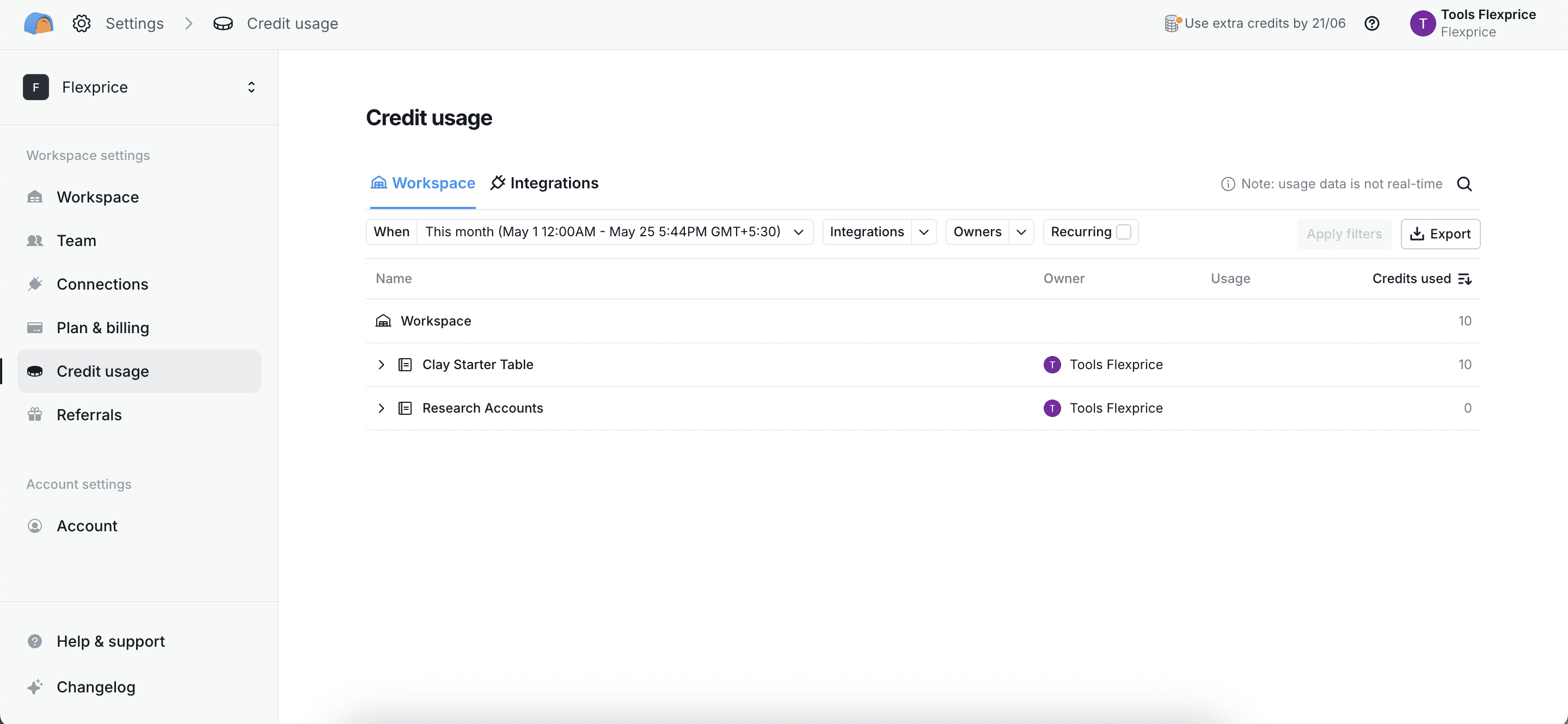The image size is (1568, 724).
Task: Open Plan & billing page
Action: (139, 327)
